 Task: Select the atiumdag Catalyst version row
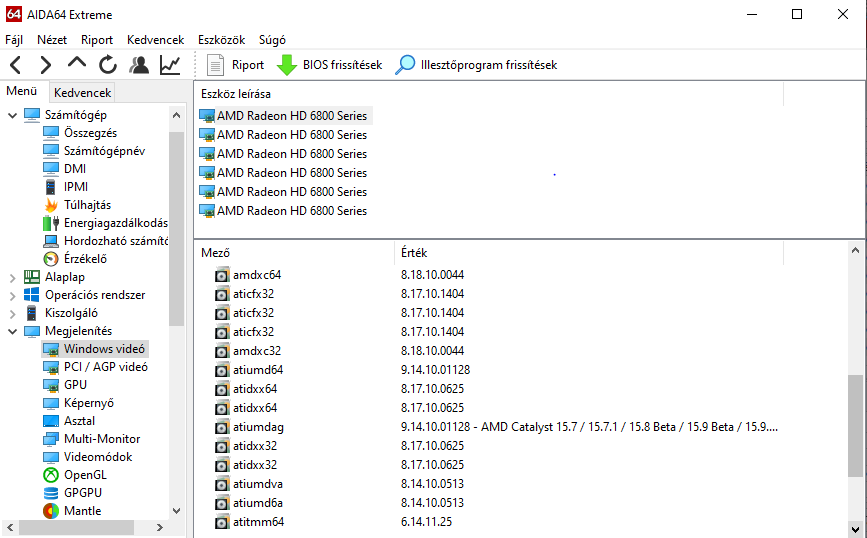click(x=497, y=427)
